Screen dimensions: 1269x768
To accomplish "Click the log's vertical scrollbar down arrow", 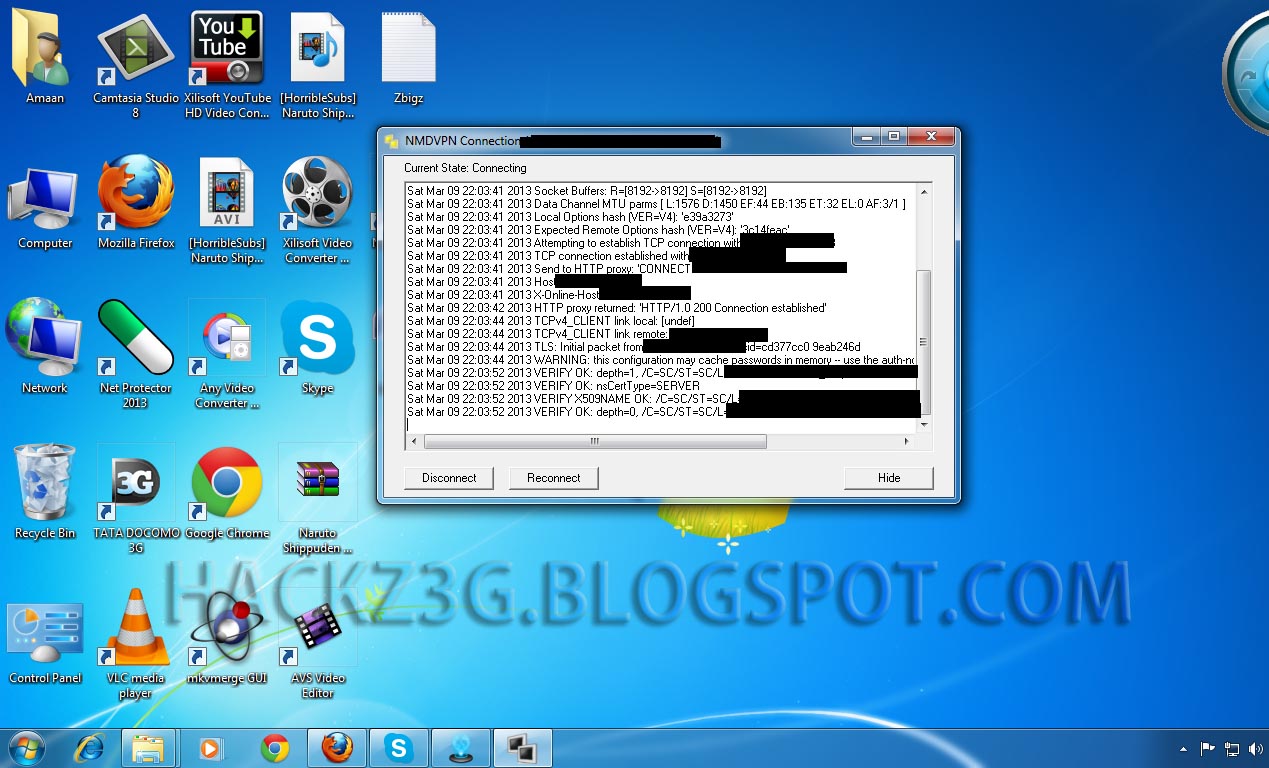I will (x=924, y=424).
